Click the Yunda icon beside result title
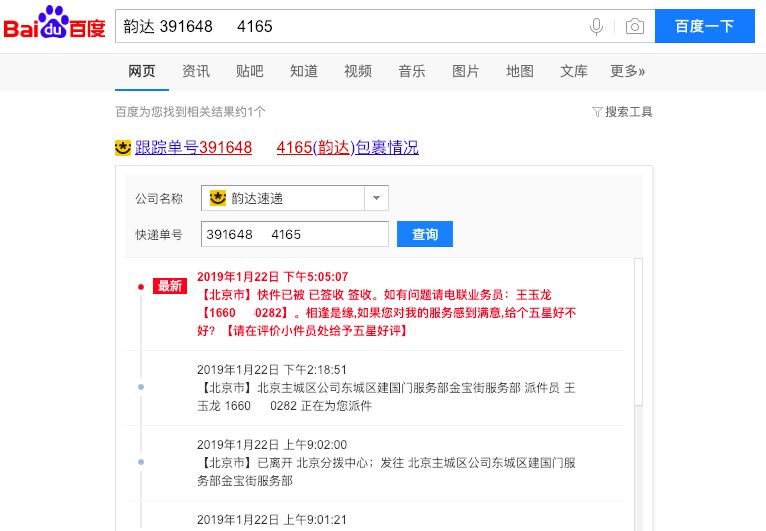The image size is (766, 531). pyautogui.click(x=123, y=148)
